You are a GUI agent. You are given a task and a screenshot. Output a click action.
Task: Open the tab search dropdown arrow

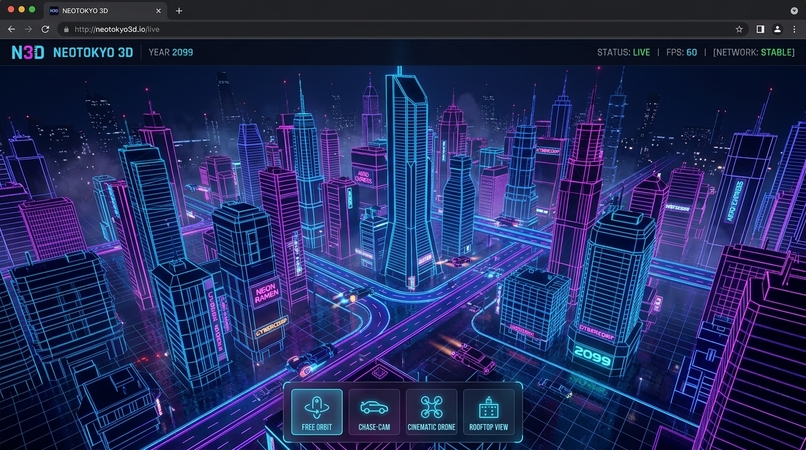click(794, 10)
